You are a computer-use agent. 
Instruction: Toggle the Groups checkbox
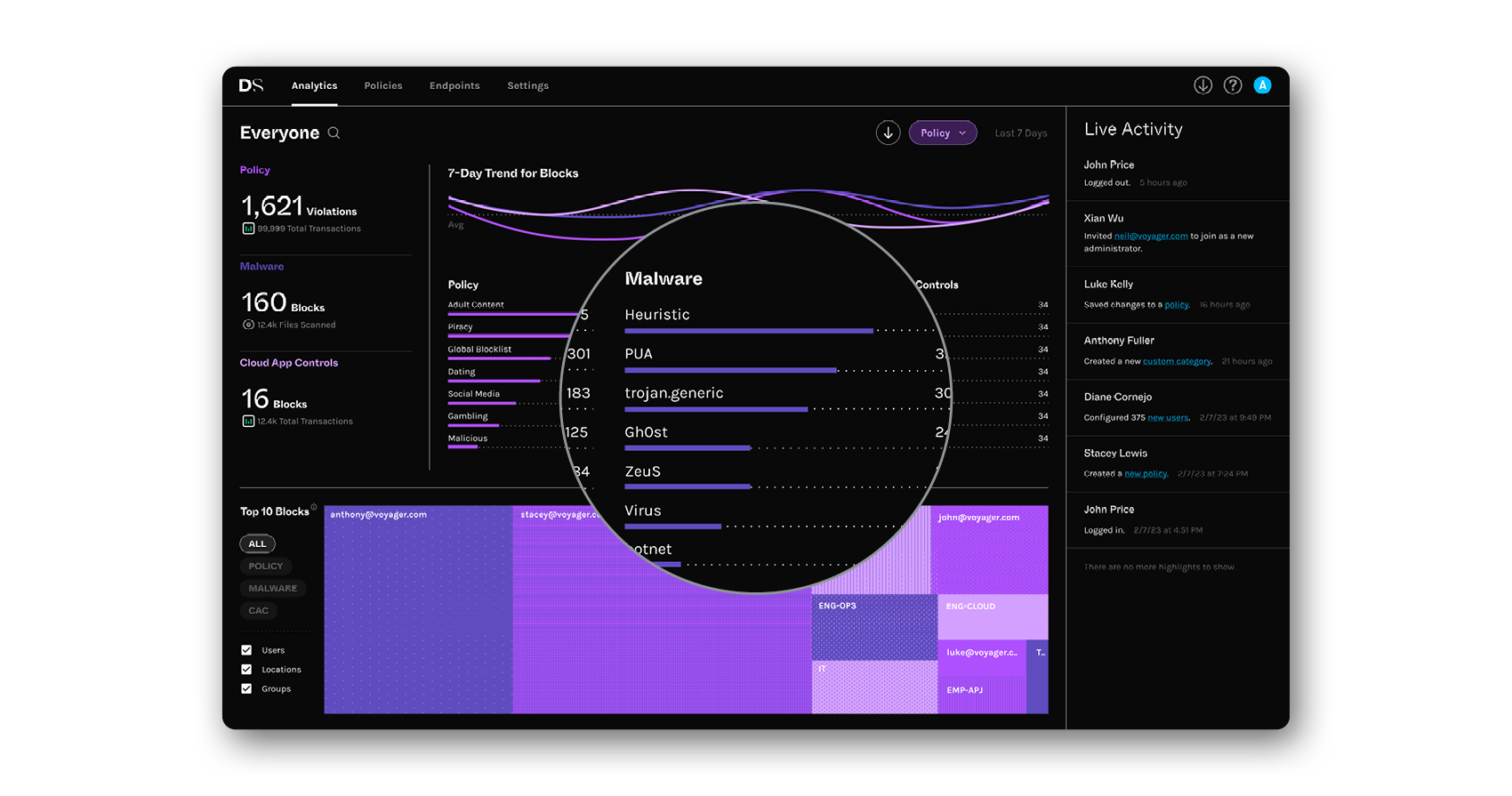click(x=246, y=689)
